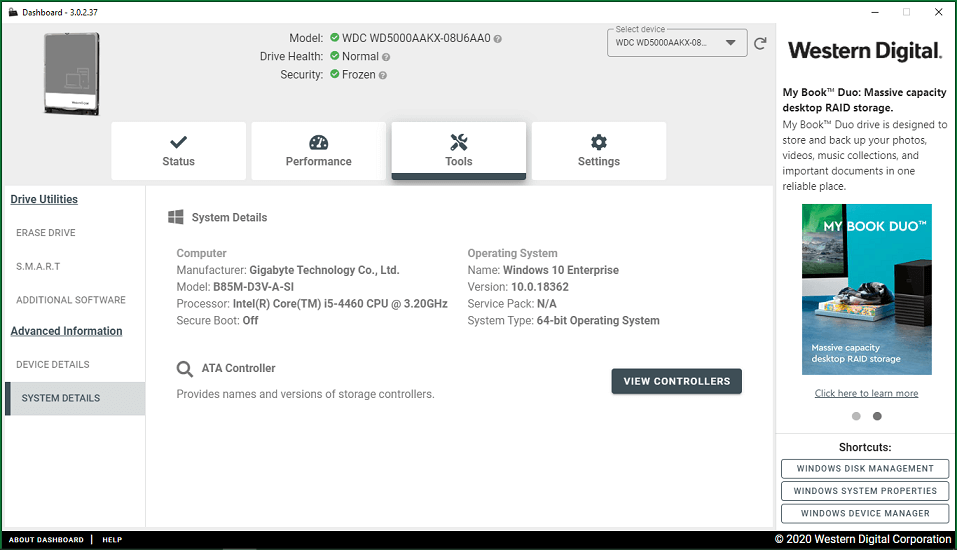
Task: Select the first ad carousel dot
Action: (856, 416)
